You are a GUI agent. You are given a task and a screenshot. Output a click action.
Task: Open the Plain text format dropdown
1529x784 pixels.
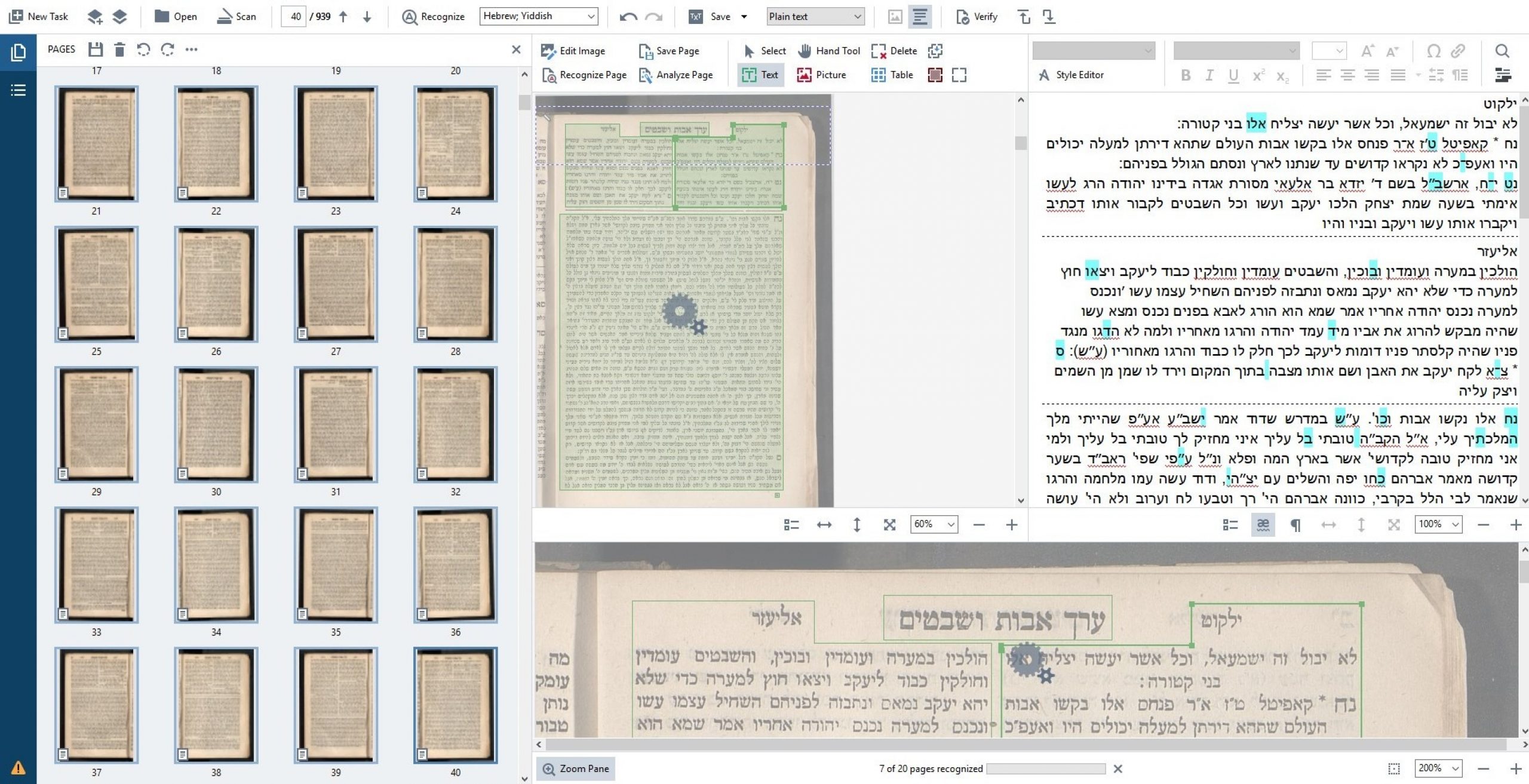[x=815, y=16]
